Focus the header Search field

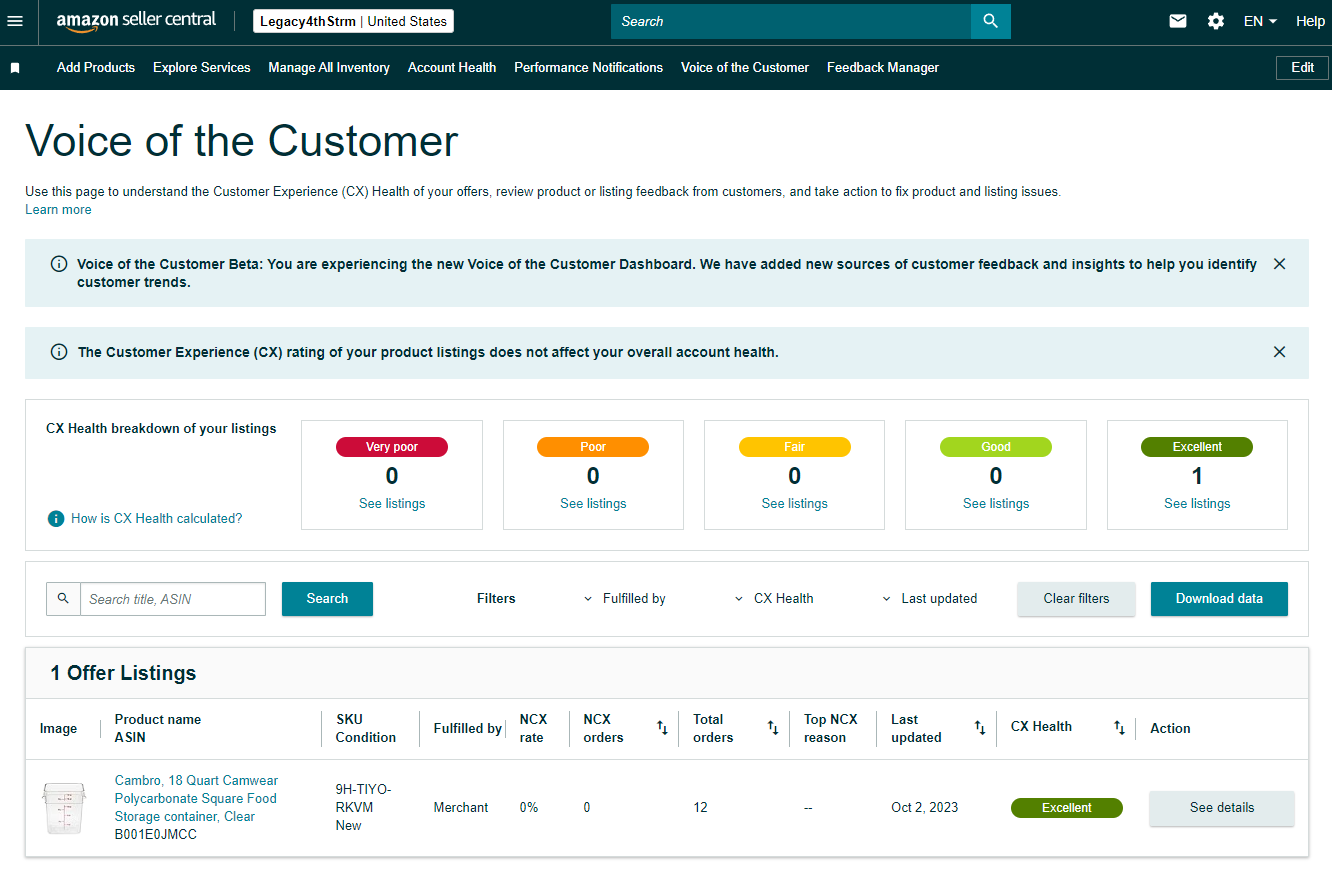(x=791, y=21)
